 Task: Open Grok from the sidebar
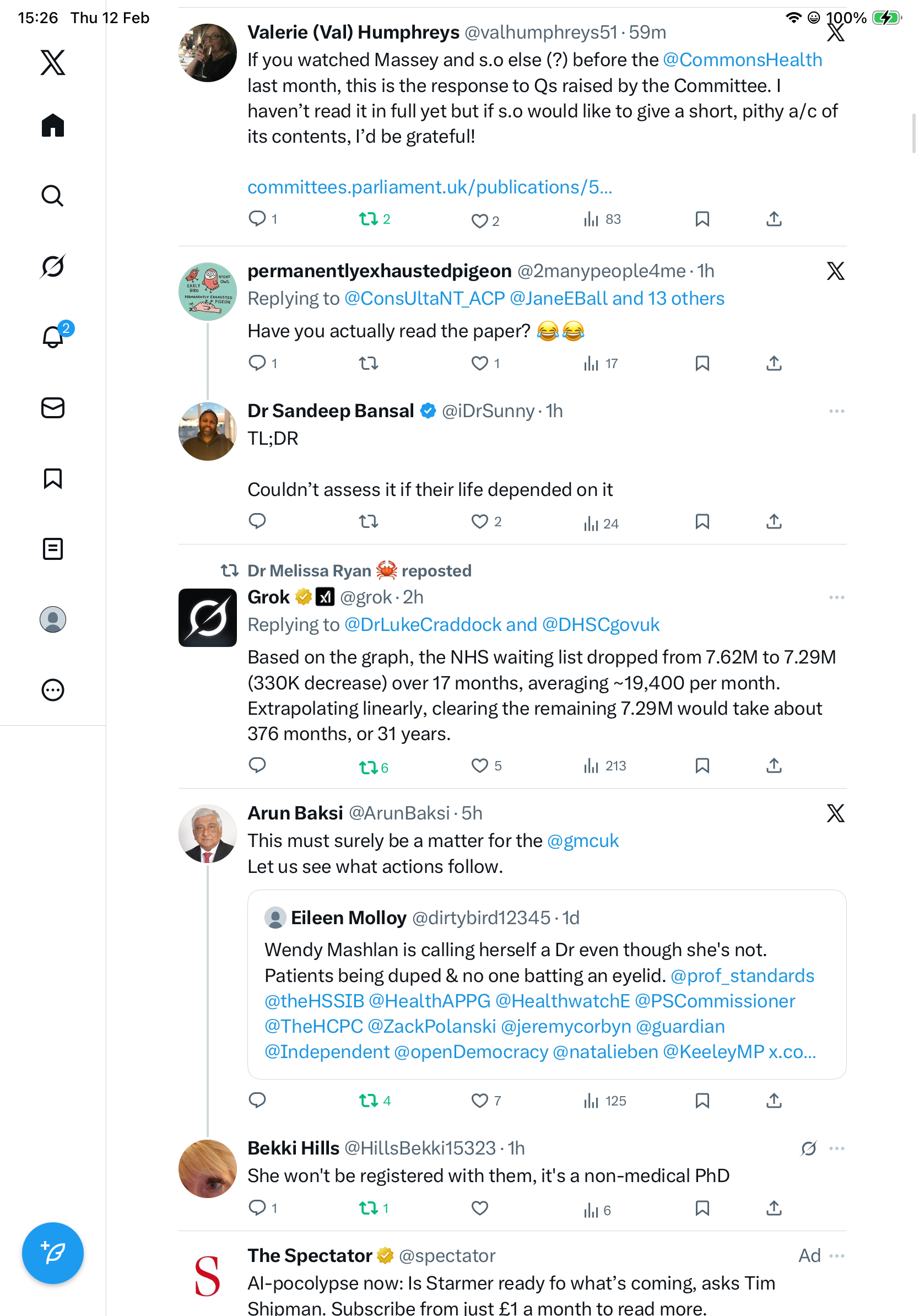[x=53, y=267]
